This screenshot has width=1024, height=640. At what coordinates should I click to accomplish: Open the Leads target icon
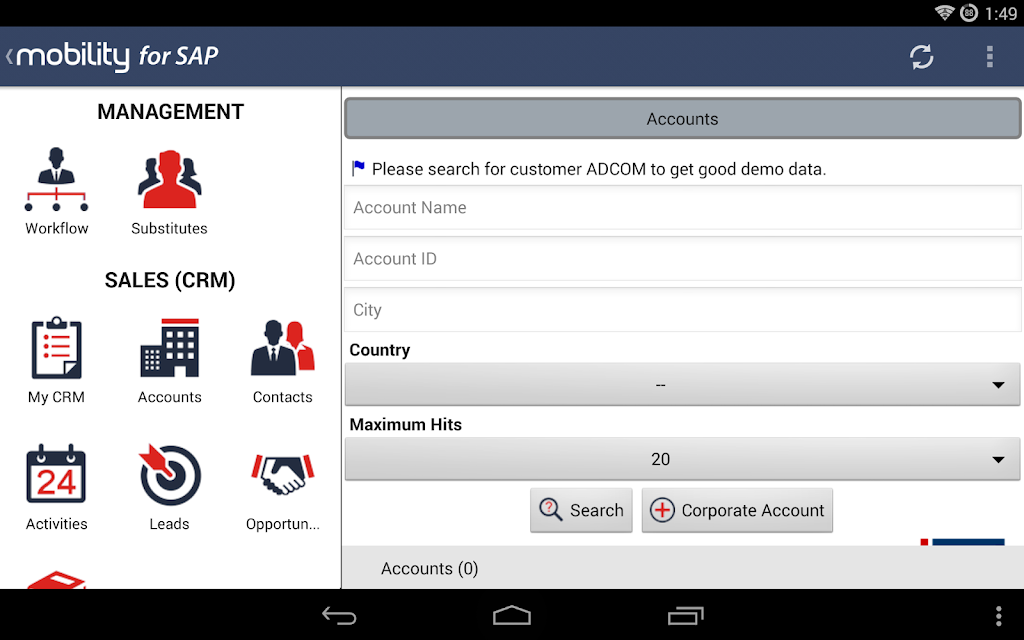(x=169, y=474)
